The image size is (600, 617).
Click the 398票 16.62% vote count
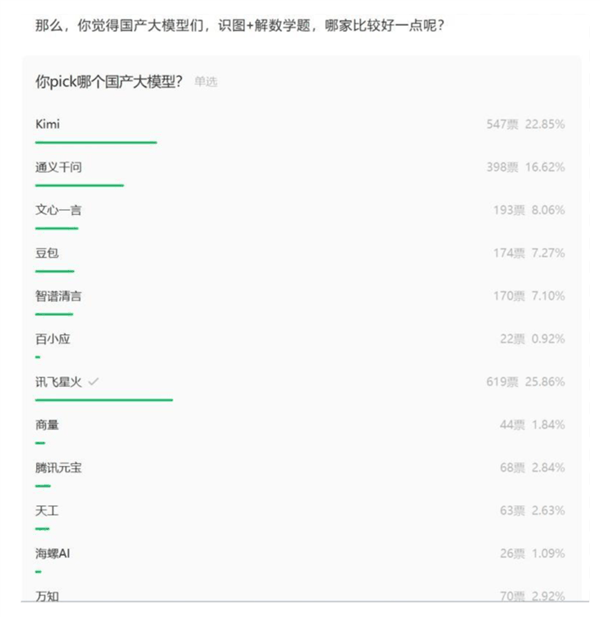coord(525,168)
